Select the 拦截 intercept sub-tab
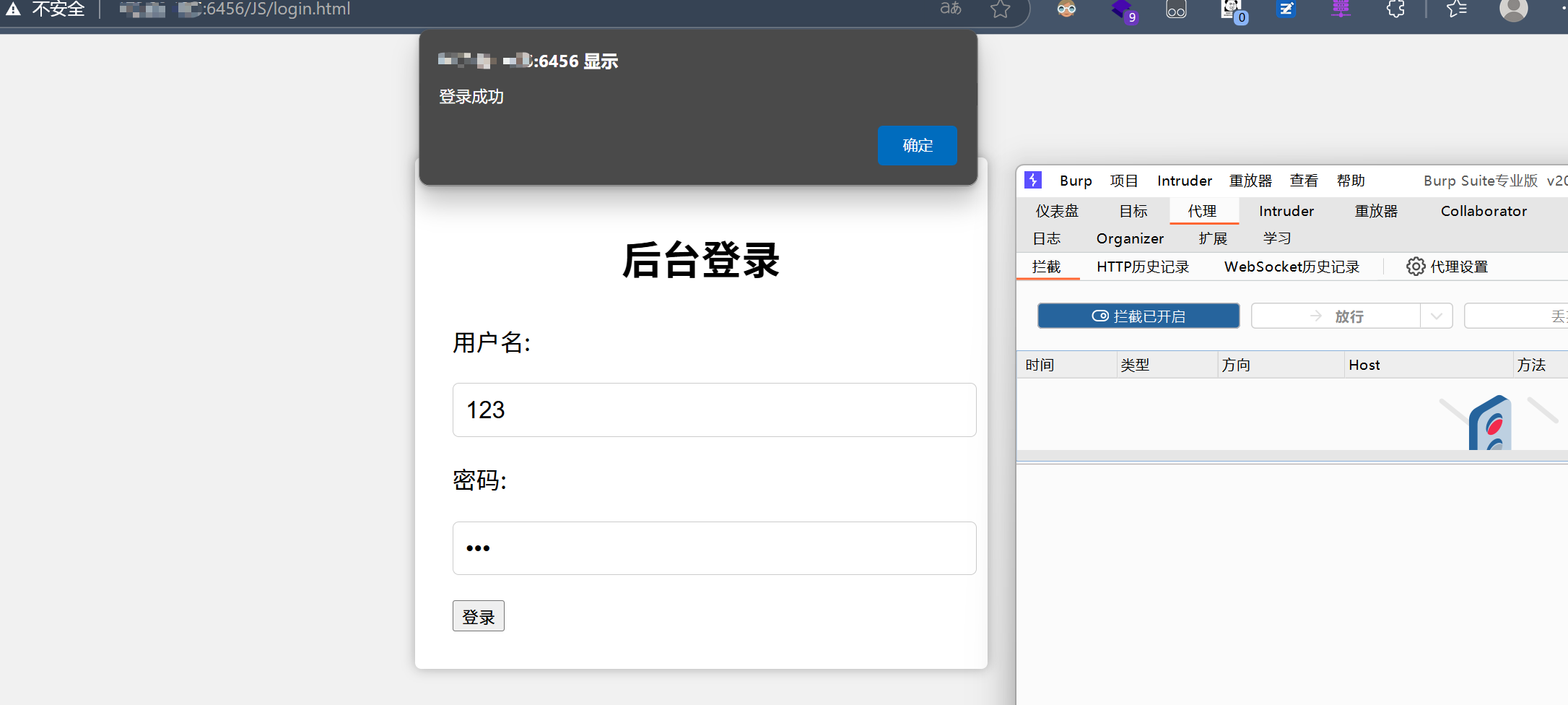This screenshot has height=705, width=1568. point(1047,267)
